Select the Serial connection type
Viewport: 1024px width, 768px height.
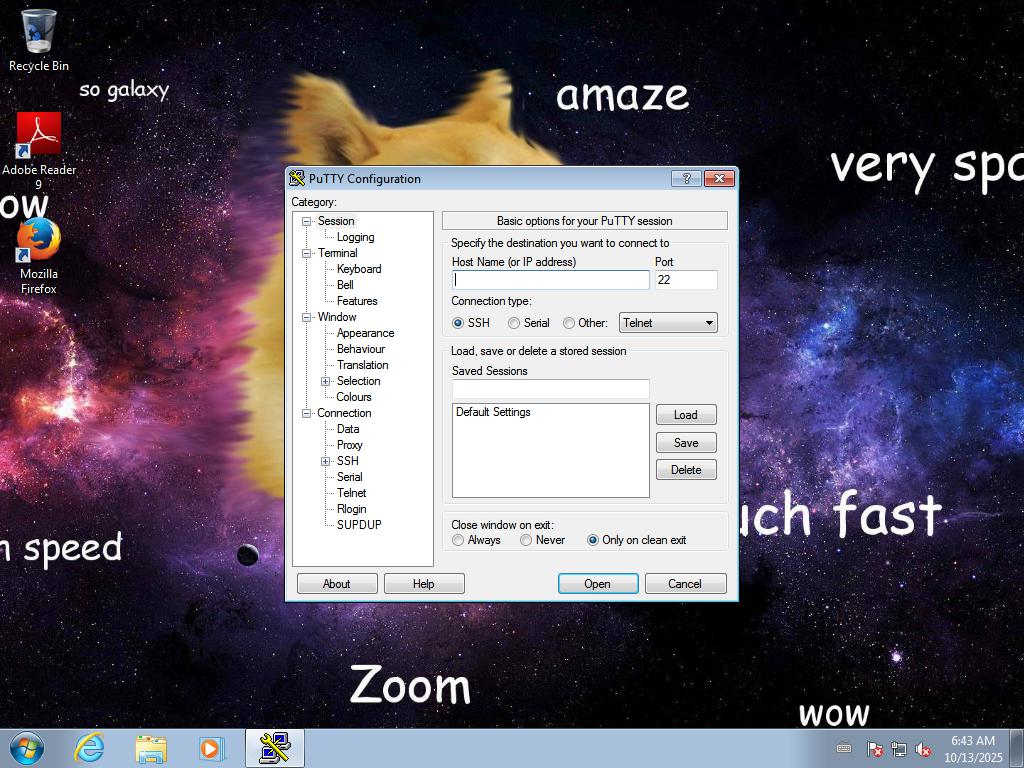(514, 323)
